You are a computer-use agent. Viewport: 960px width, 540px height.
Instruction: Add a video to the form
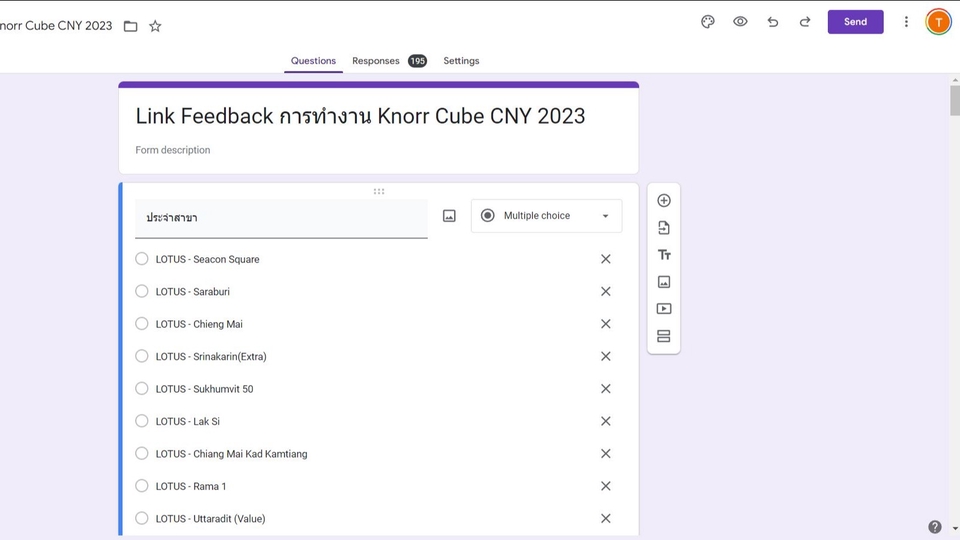[x=664, y=309]
